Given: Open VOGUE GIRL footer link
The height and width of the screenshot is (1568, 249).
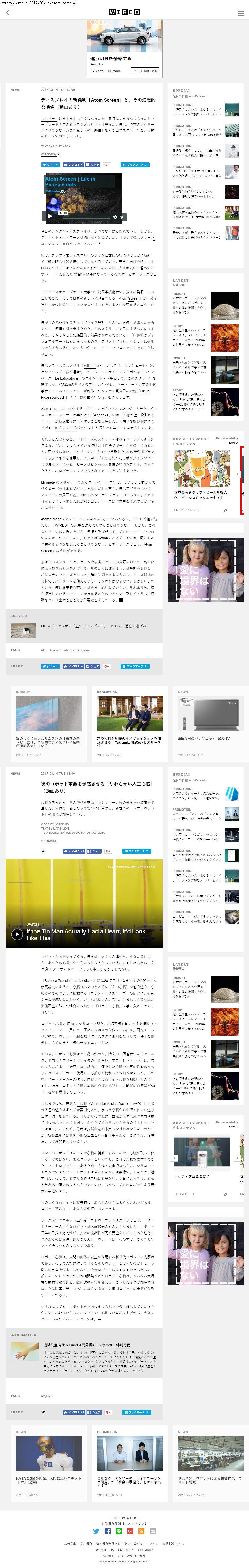Looking at the screenshot, I should pos(136,1556).
